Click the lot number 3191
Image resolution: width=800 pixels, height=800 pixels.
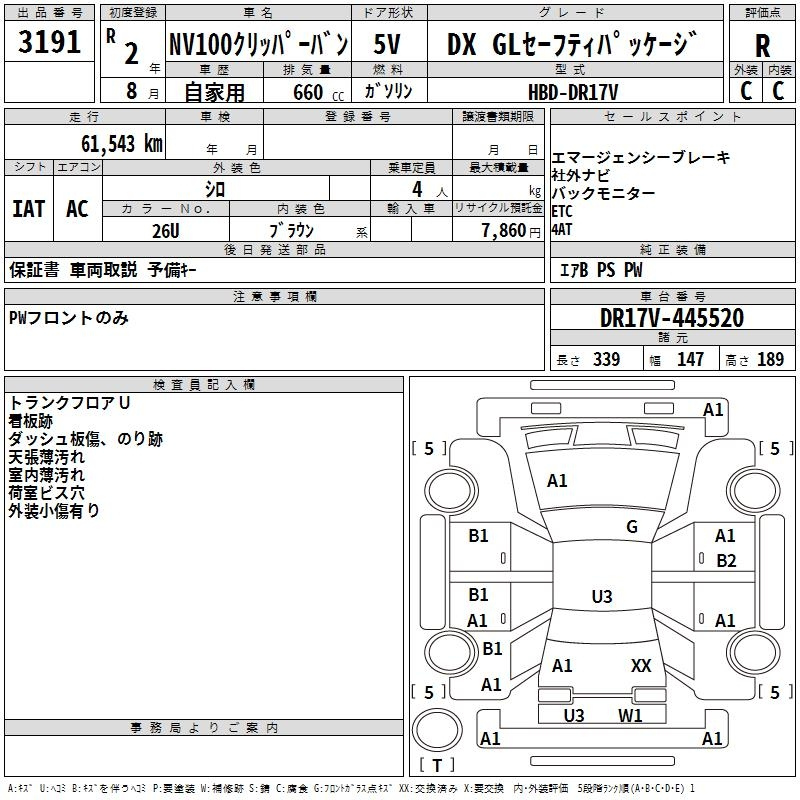pyautogui.click(x=49, y=43)
